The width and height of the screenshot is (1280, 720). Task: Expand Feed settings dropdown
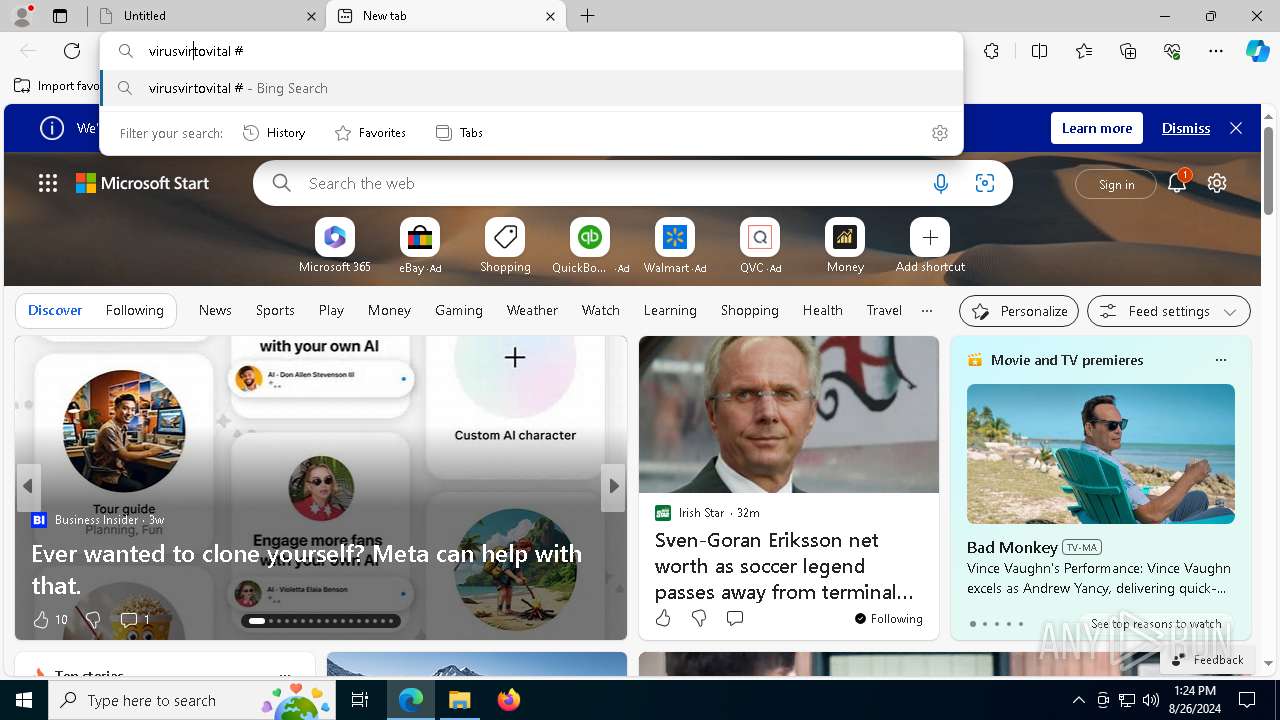(x=1168, y=311)
